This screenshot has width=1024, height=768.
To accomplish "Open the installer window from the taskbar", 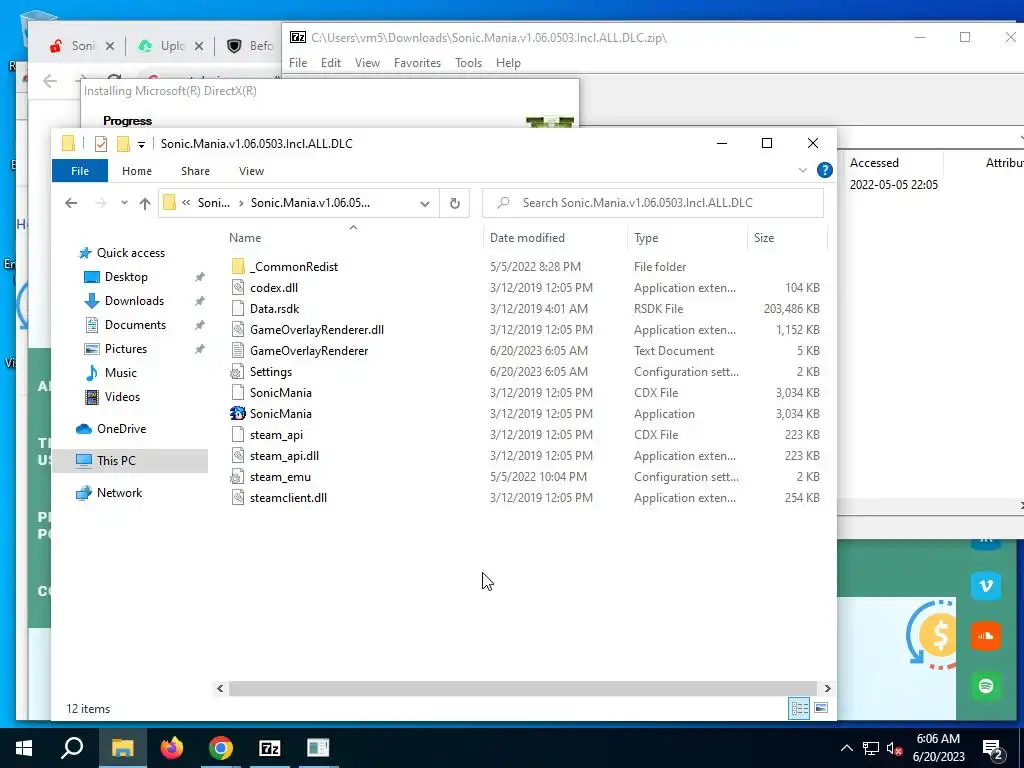I will (319, 748).
